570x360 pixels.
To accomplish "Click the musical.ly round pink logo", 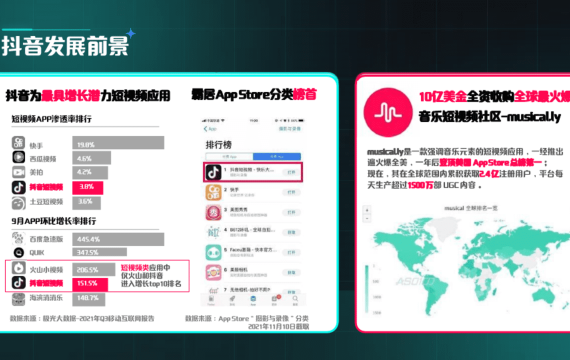I will coord(388,112).
